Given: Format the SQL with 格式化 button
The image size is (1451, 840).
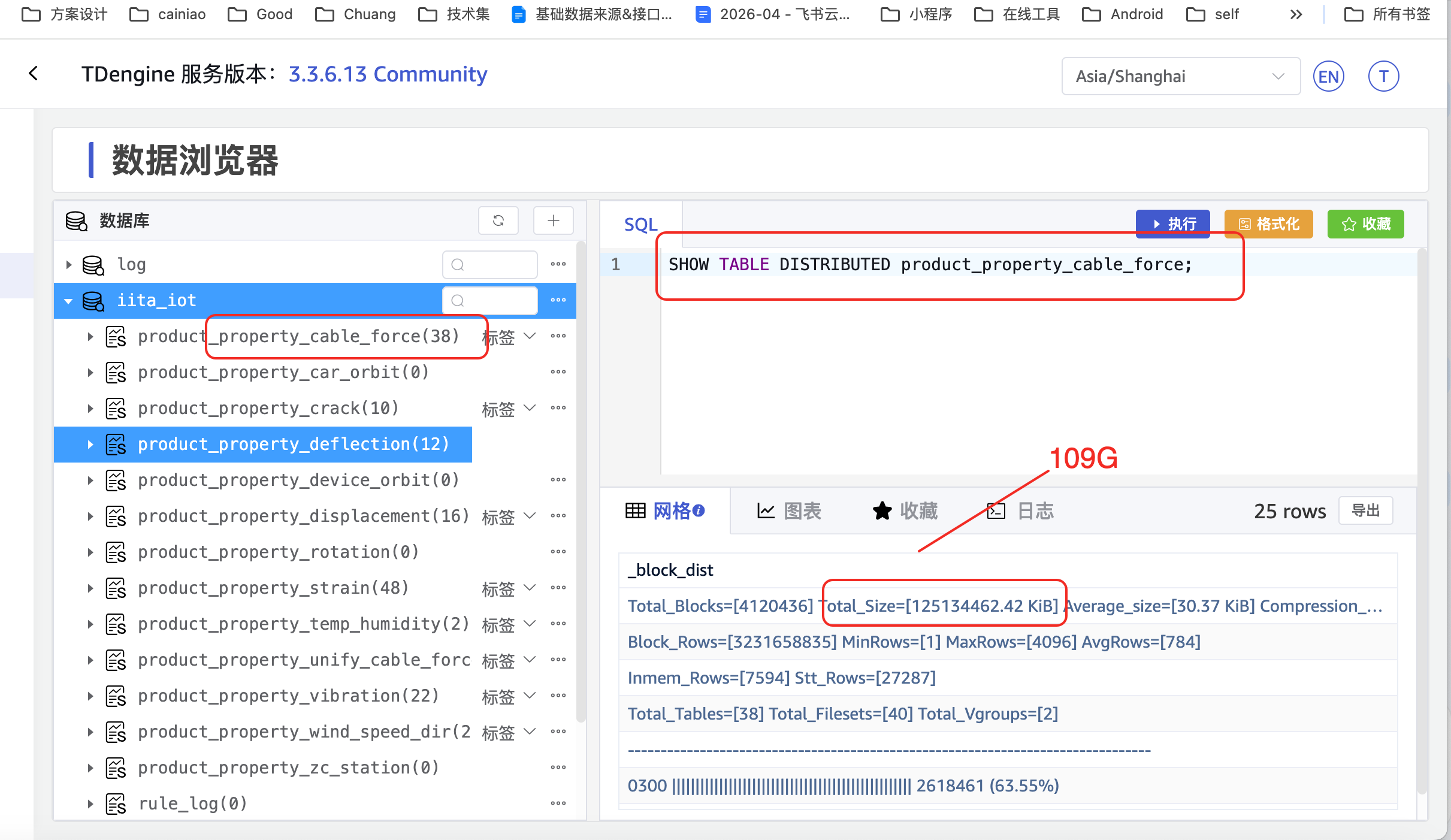Looking at the screenshot, I should point(1268,223).
